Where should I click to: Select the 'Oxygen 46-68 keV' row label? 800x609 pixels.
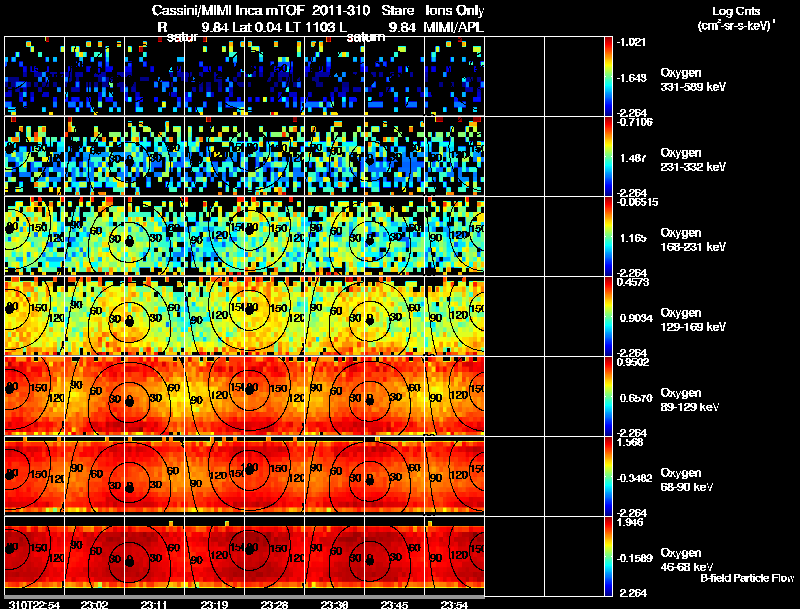[687, 560]
